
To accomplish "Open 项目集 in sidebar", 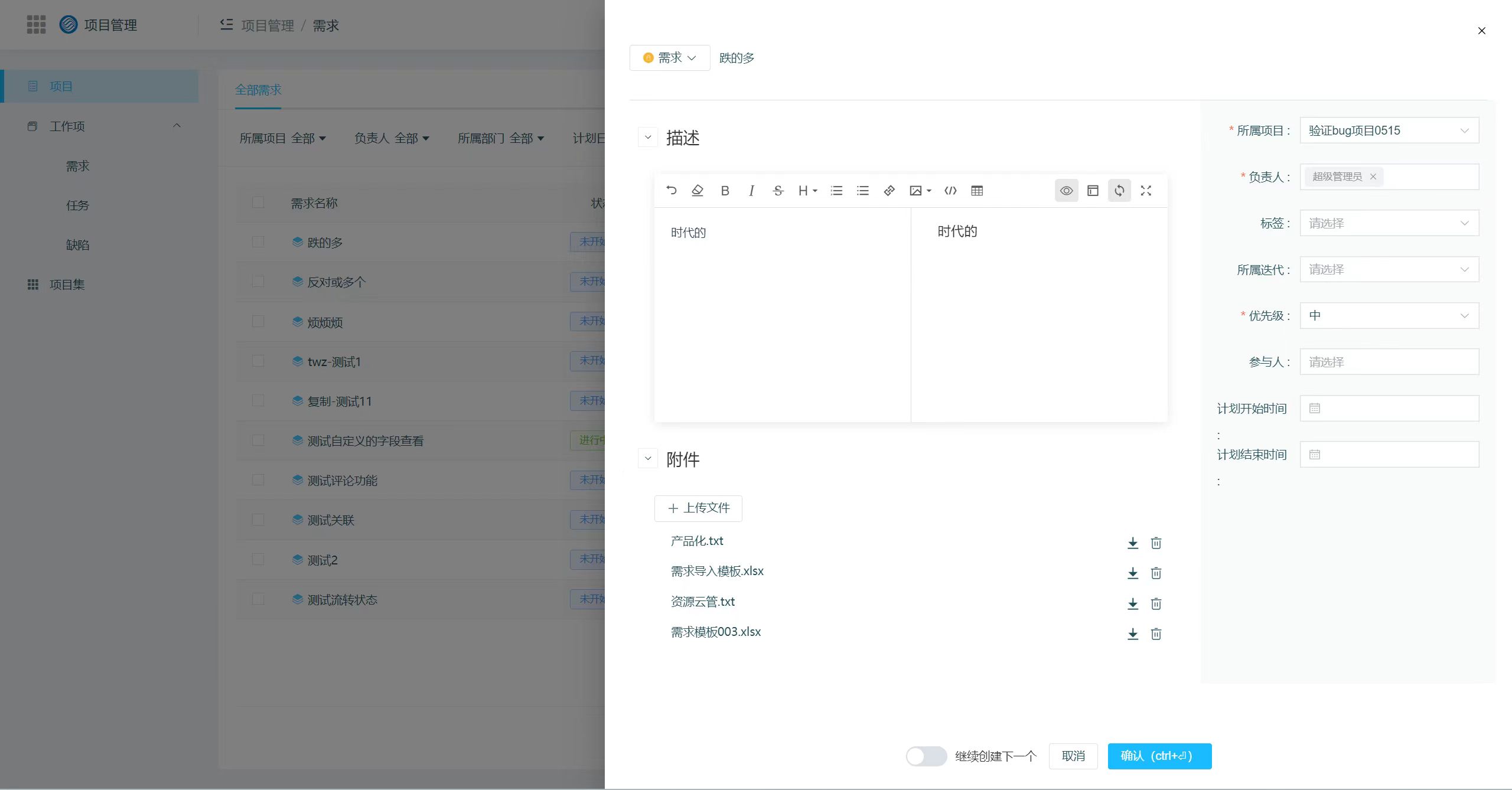I will pos(67,285).
